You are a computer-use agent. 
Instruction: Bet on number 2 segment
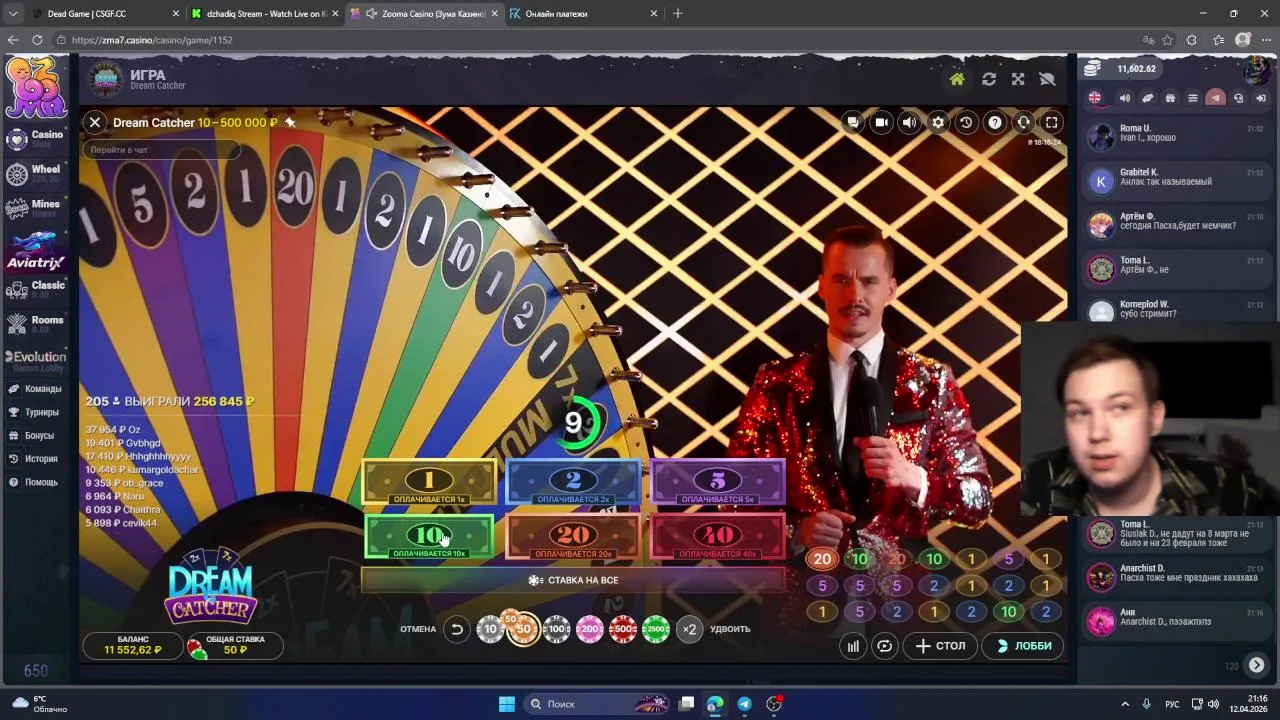pyautogui.click(x=573, y=483)
